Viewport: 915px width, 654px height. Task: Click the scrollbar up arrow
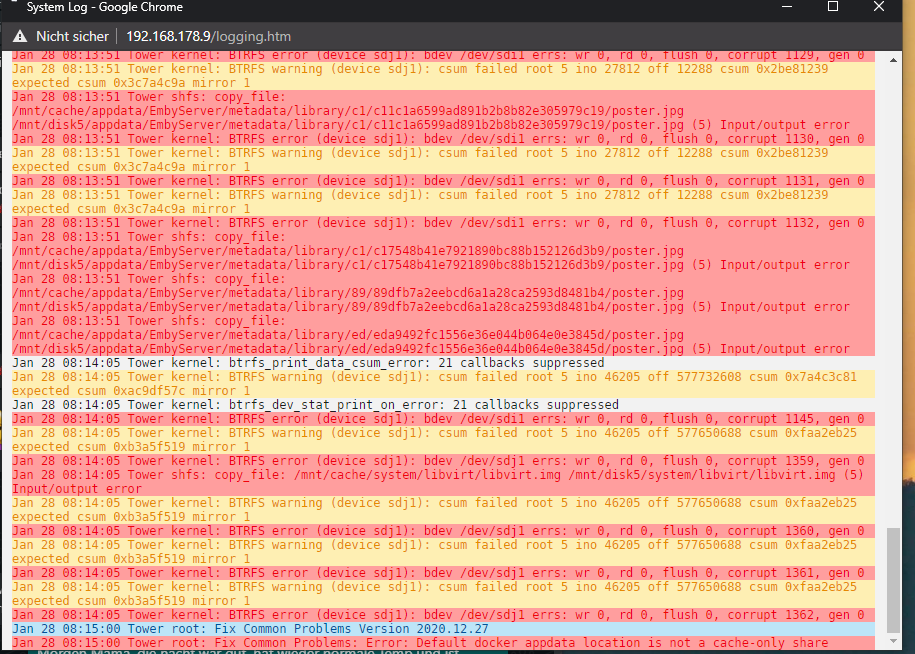893,60
